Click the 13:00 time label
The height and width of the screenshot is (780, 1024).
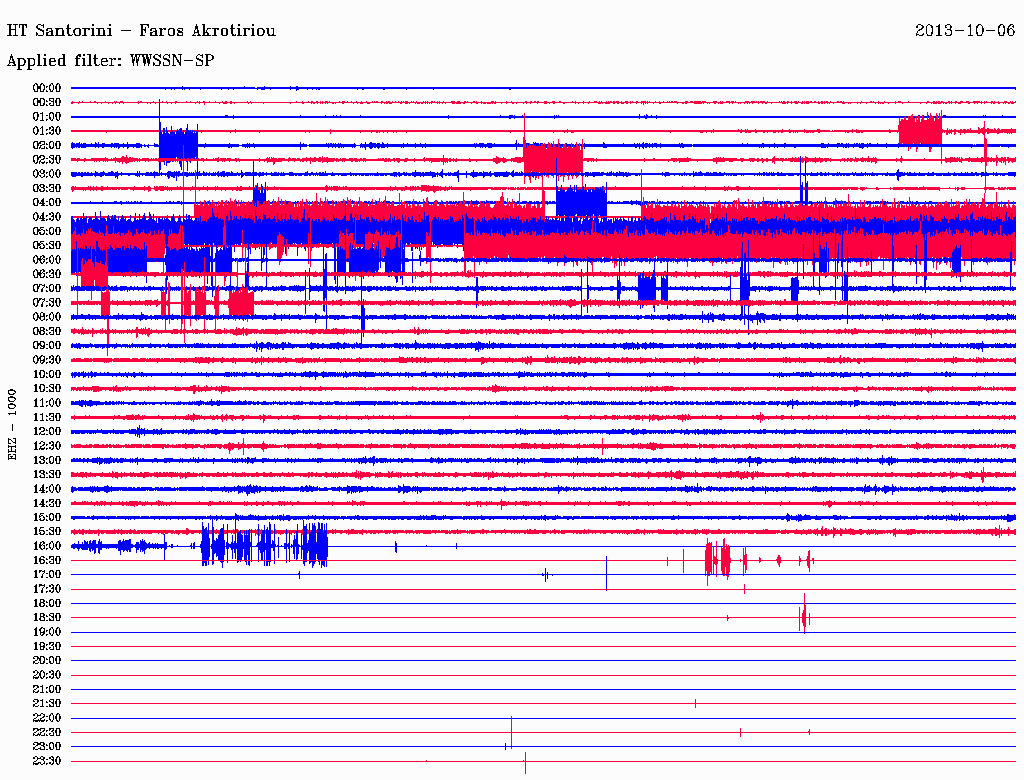tap(47, 461)
